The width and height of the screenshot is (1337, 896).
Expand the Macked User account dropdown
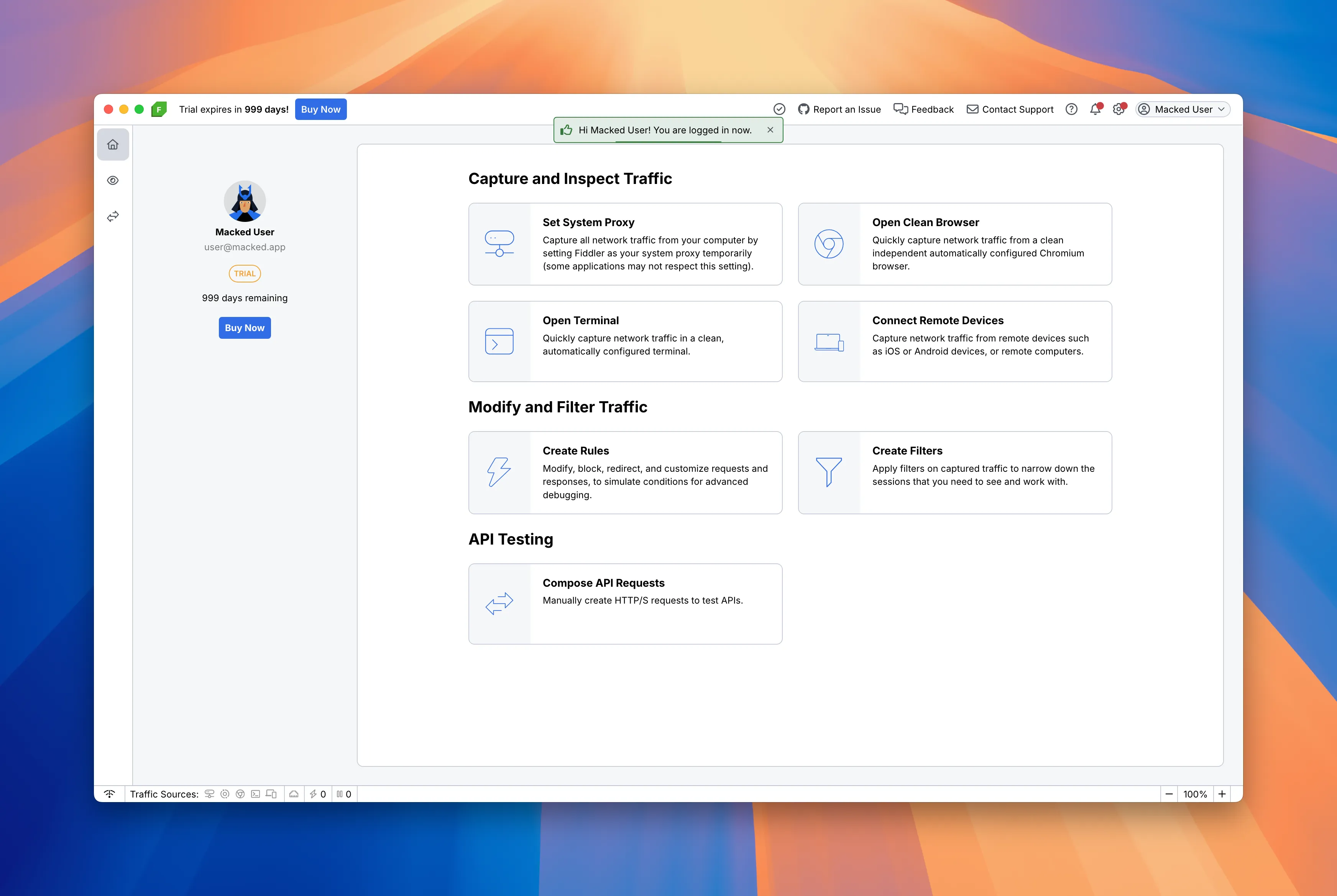click(x=1182, y=108)
